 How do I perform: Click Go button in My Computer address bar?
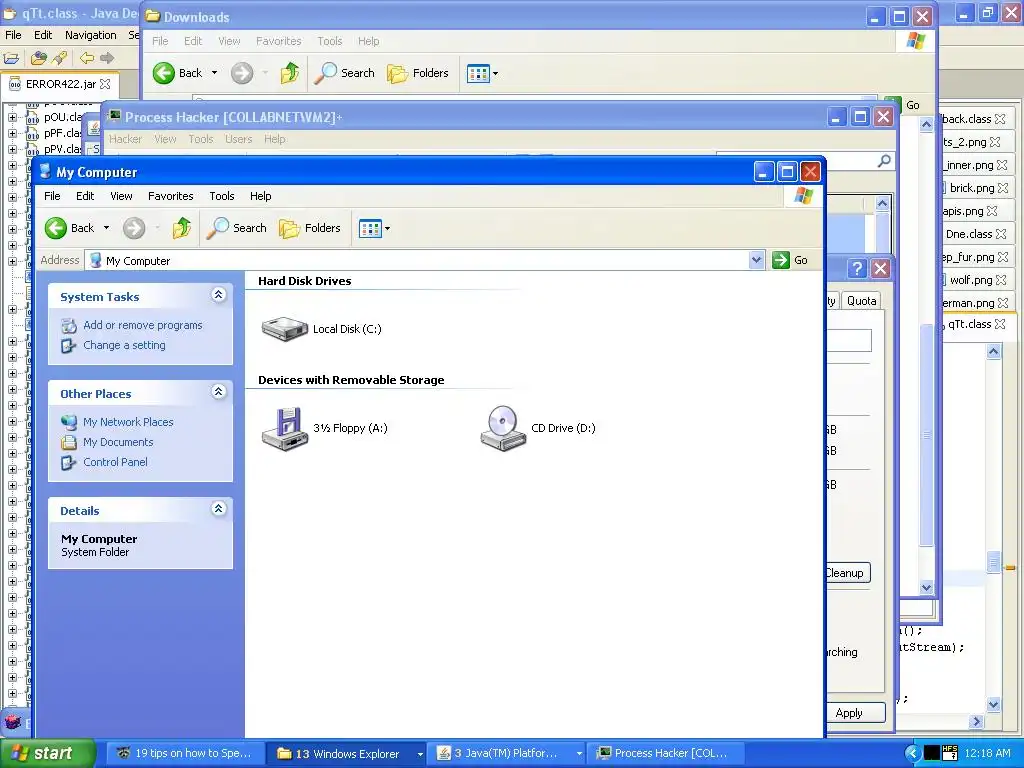point(790,260)
